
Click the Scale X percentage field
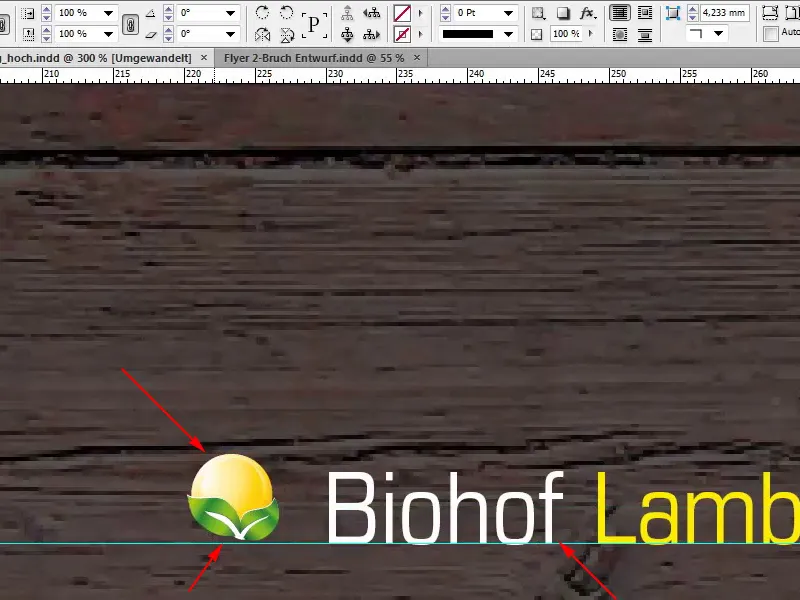point(78,13)
